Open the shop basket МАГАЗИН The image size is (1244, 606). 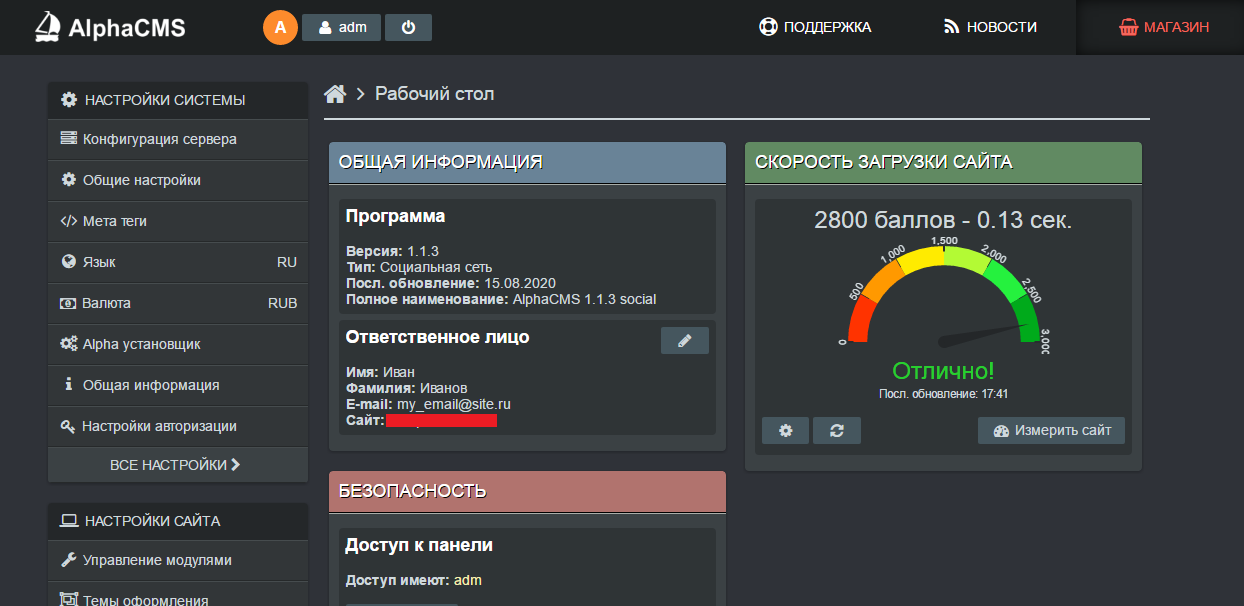(1163, 27)
